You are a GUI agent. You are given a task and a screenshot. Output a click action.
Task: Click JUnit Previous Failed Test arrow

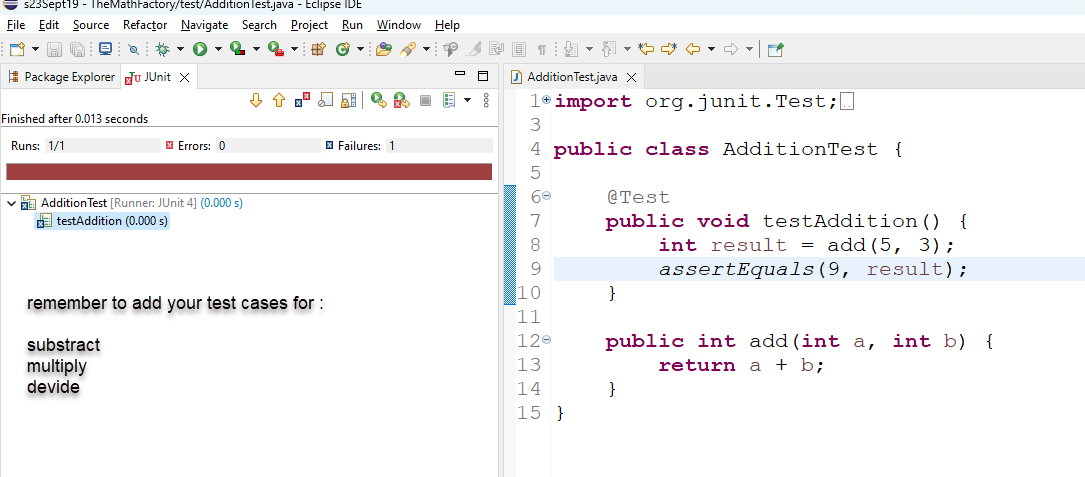[279, 100]
